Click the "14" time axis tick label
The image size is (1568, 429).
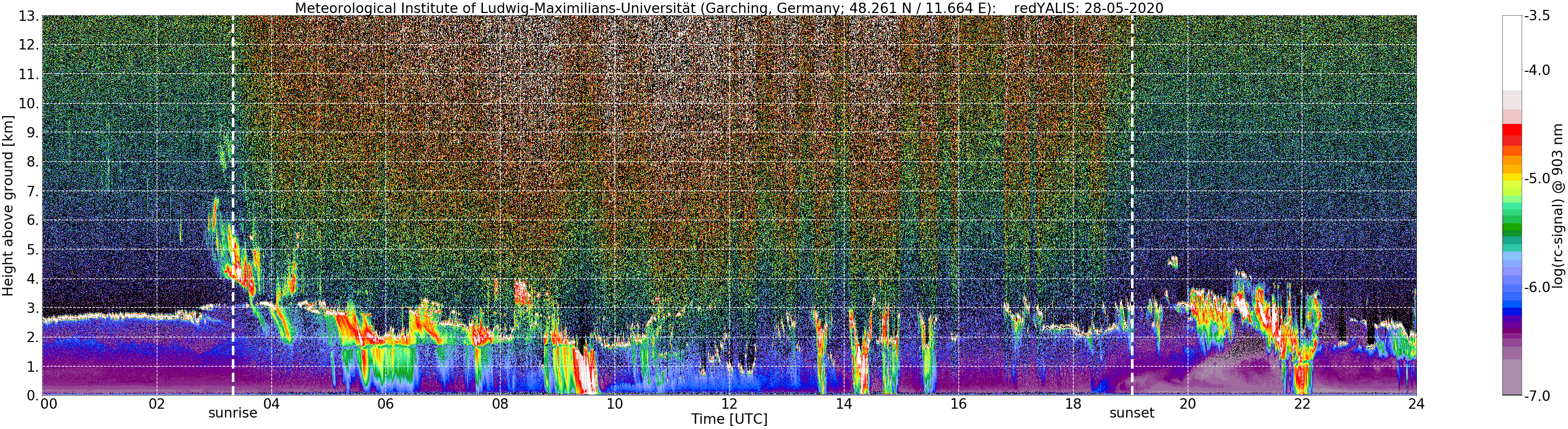pyautogui.click(x=844, y=404)
